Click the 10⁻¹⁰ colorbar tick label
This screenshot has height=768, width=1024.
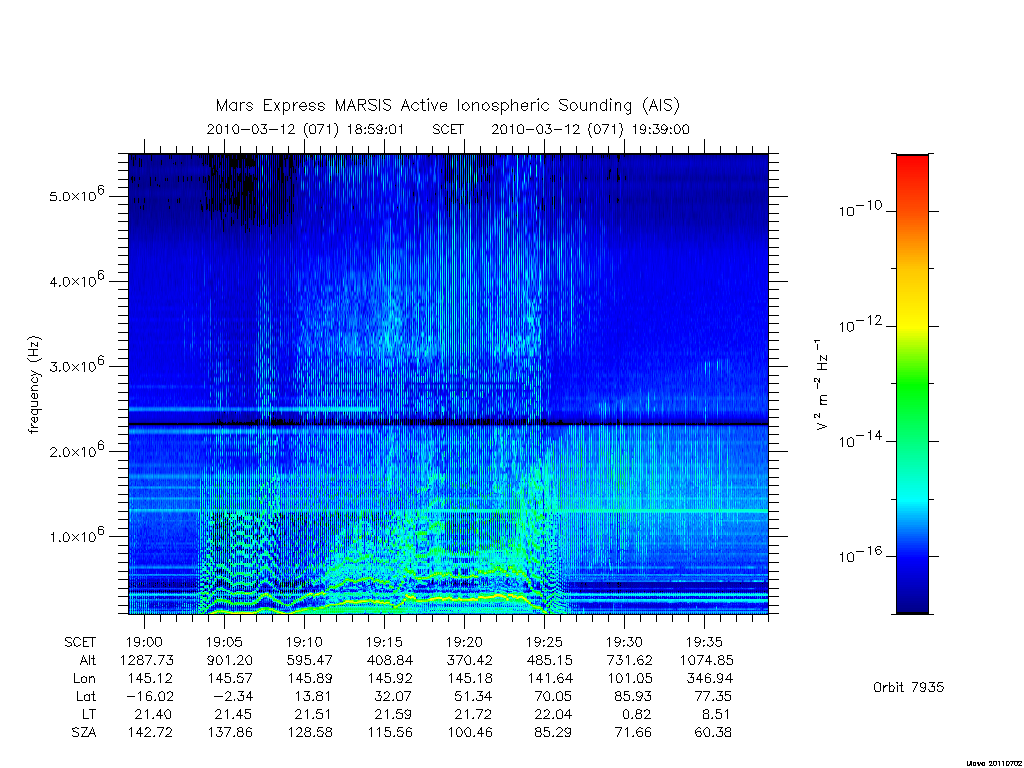pos(860,209)
